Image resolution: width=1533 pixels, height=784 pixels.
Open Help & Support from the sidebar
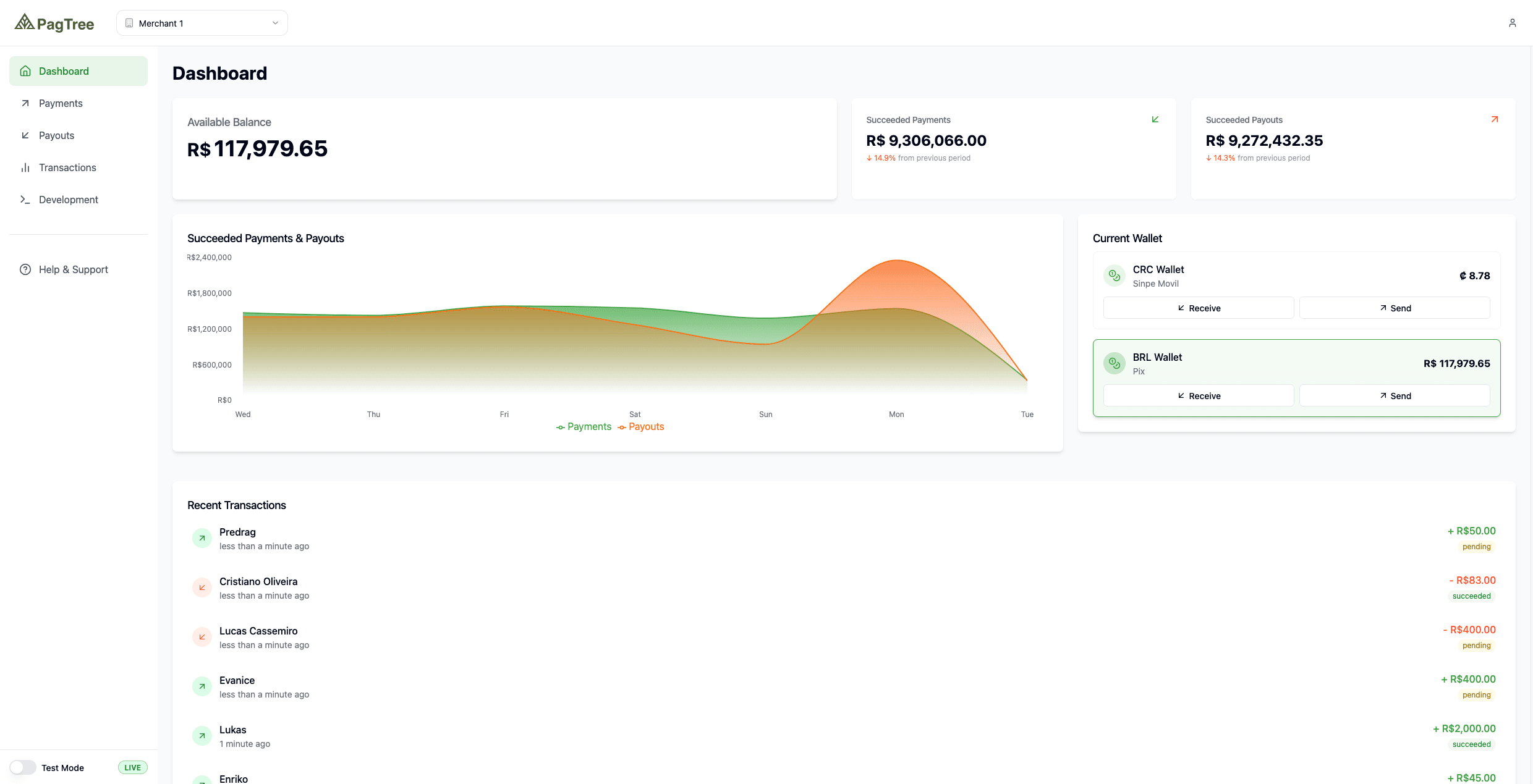(x=73, y=269)
